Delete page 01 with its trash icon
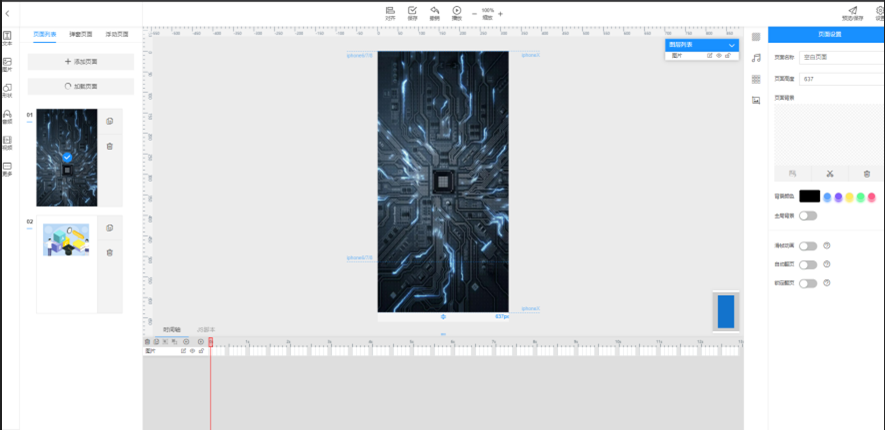 pyautogui.click(x=110, y=146)
